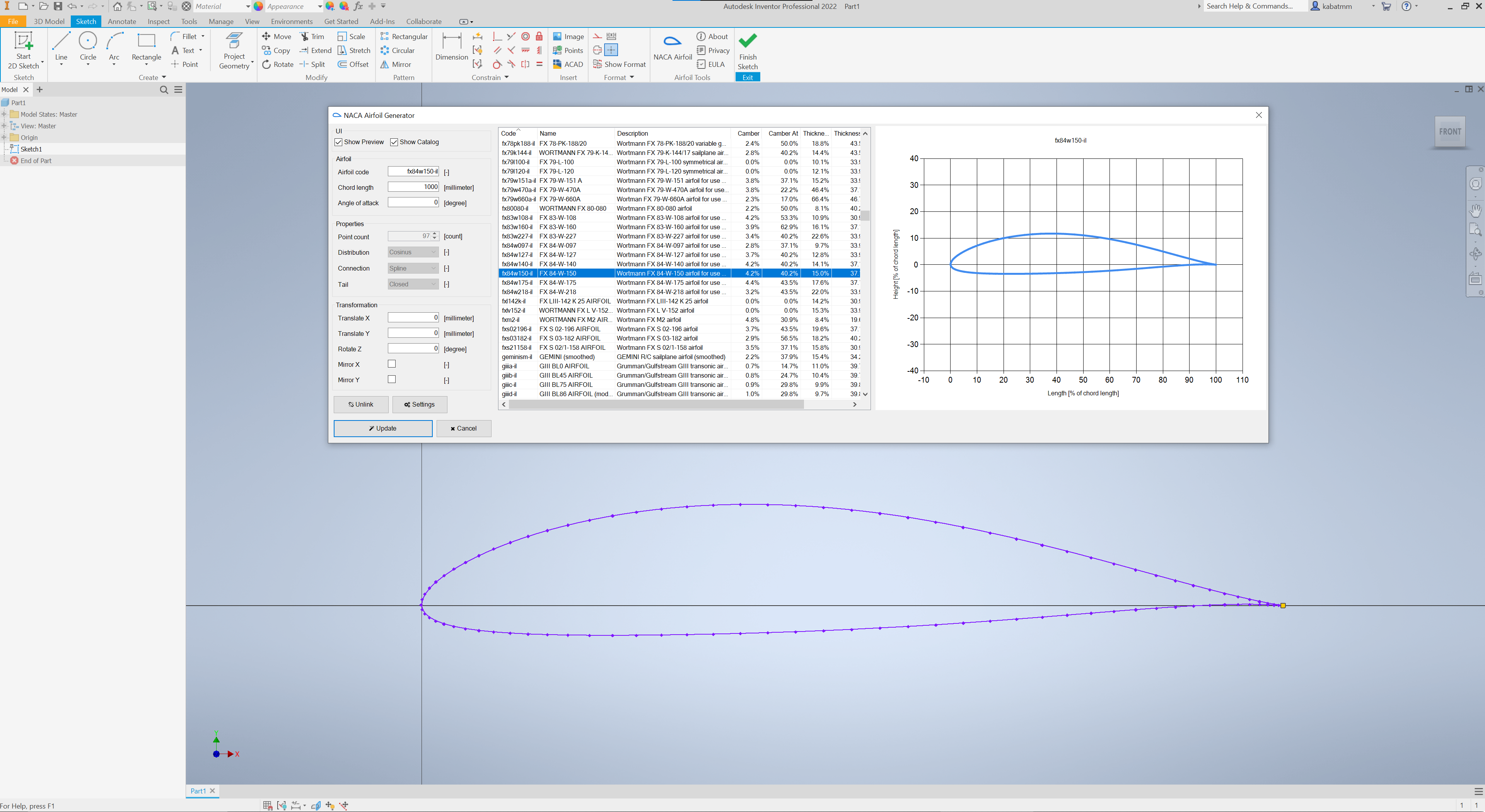Open the Tail dropdown set to Closed
Image resolution: width=1485 pixels, height=812 pixels.
413,284
